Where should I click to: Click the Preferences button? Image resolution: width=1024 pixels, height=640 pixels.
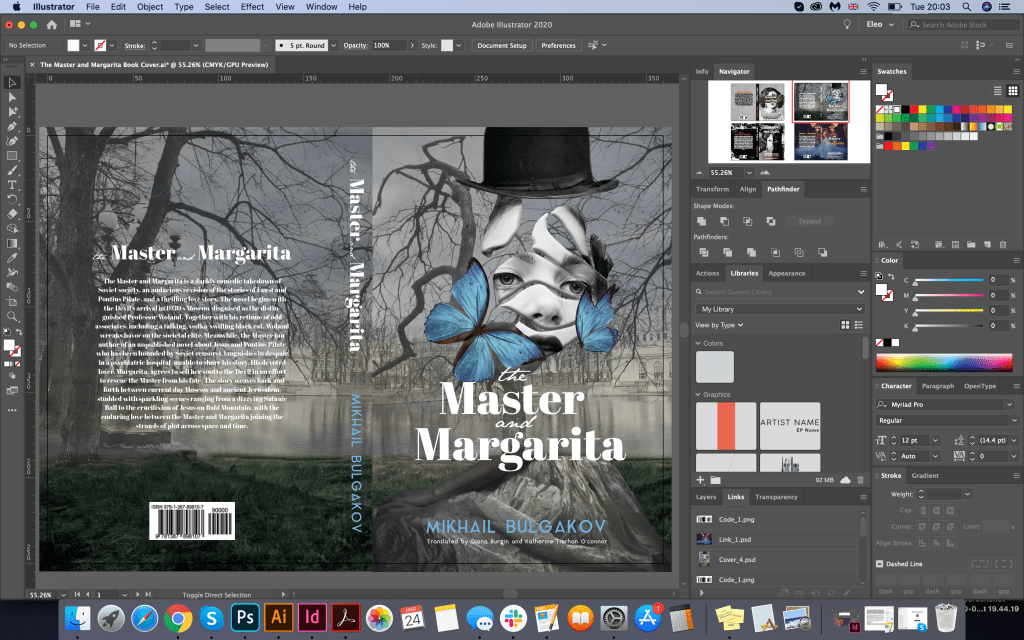pyautogui.click(x=558, y=45)
